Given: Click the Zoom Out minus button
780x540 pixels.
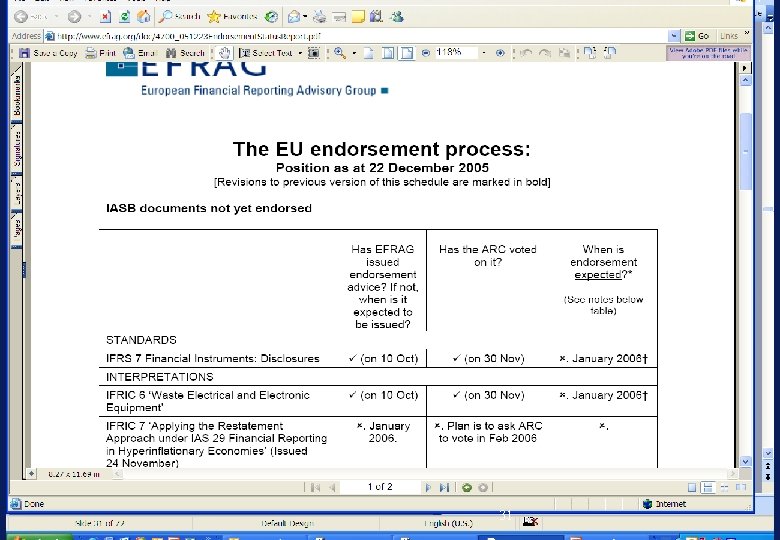Looking at the screenshot, I should tap(426, 53).
